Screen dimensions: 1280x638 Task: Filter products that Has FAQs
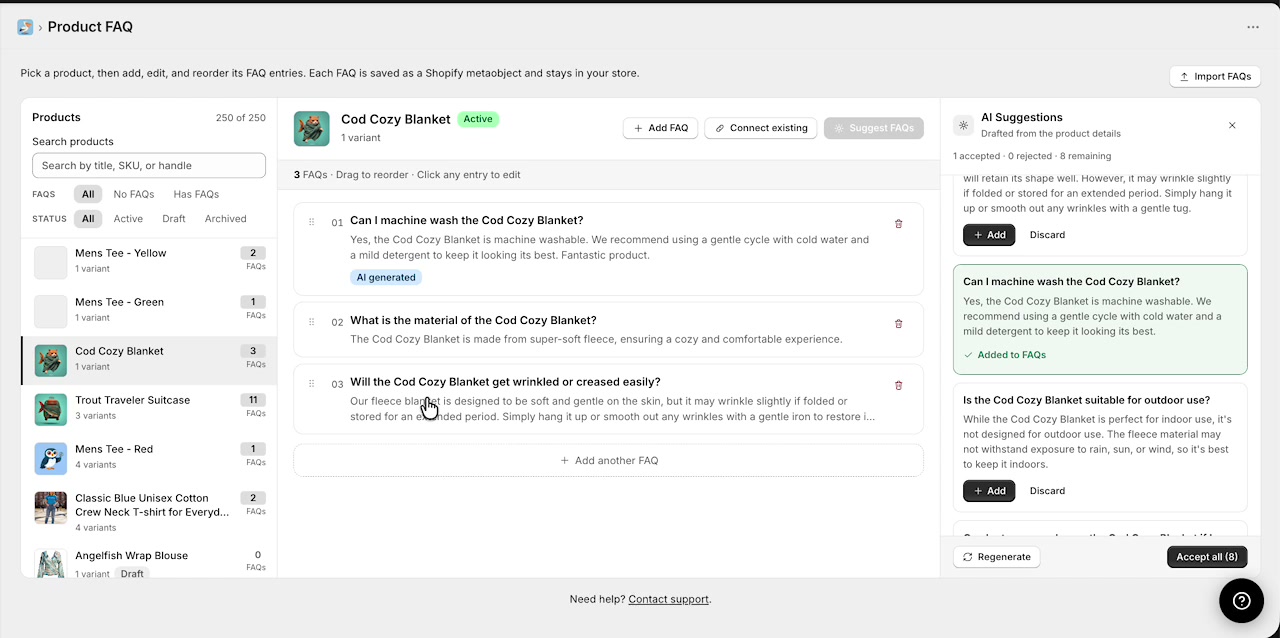[x=196, y=194]
